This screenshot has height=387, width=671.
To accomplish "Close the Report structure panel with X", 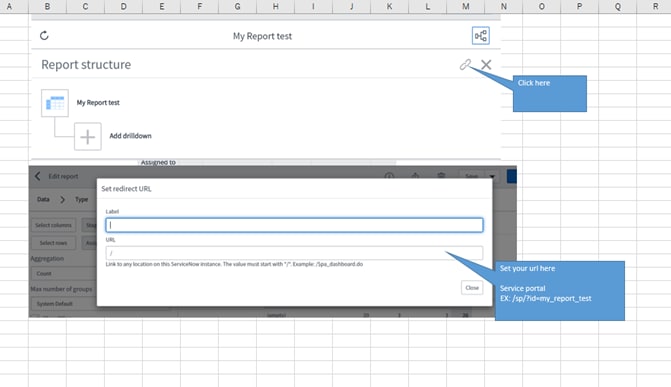I will click(x=486, y=65).
